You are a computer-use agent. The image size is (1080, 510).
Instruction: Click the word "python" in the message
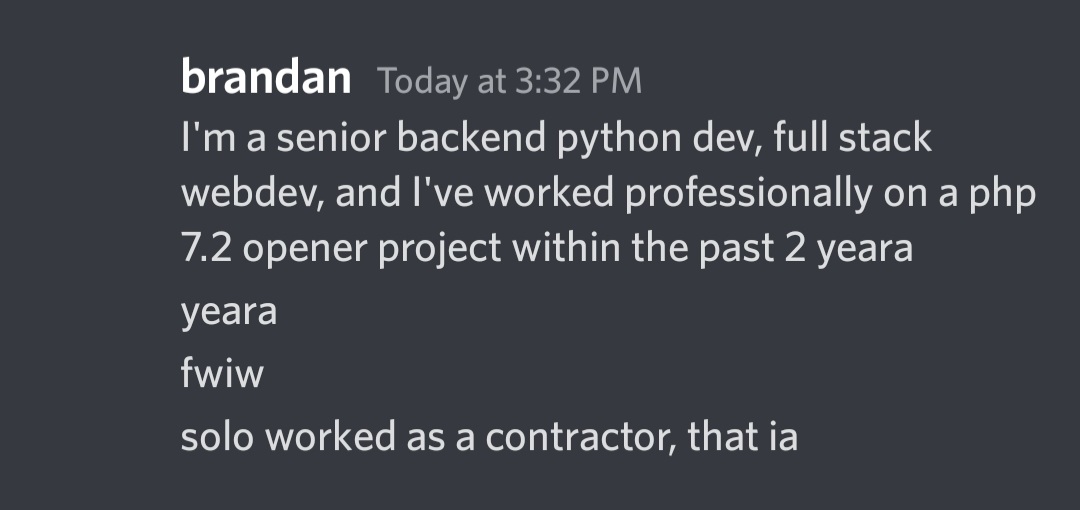(626, 139)
